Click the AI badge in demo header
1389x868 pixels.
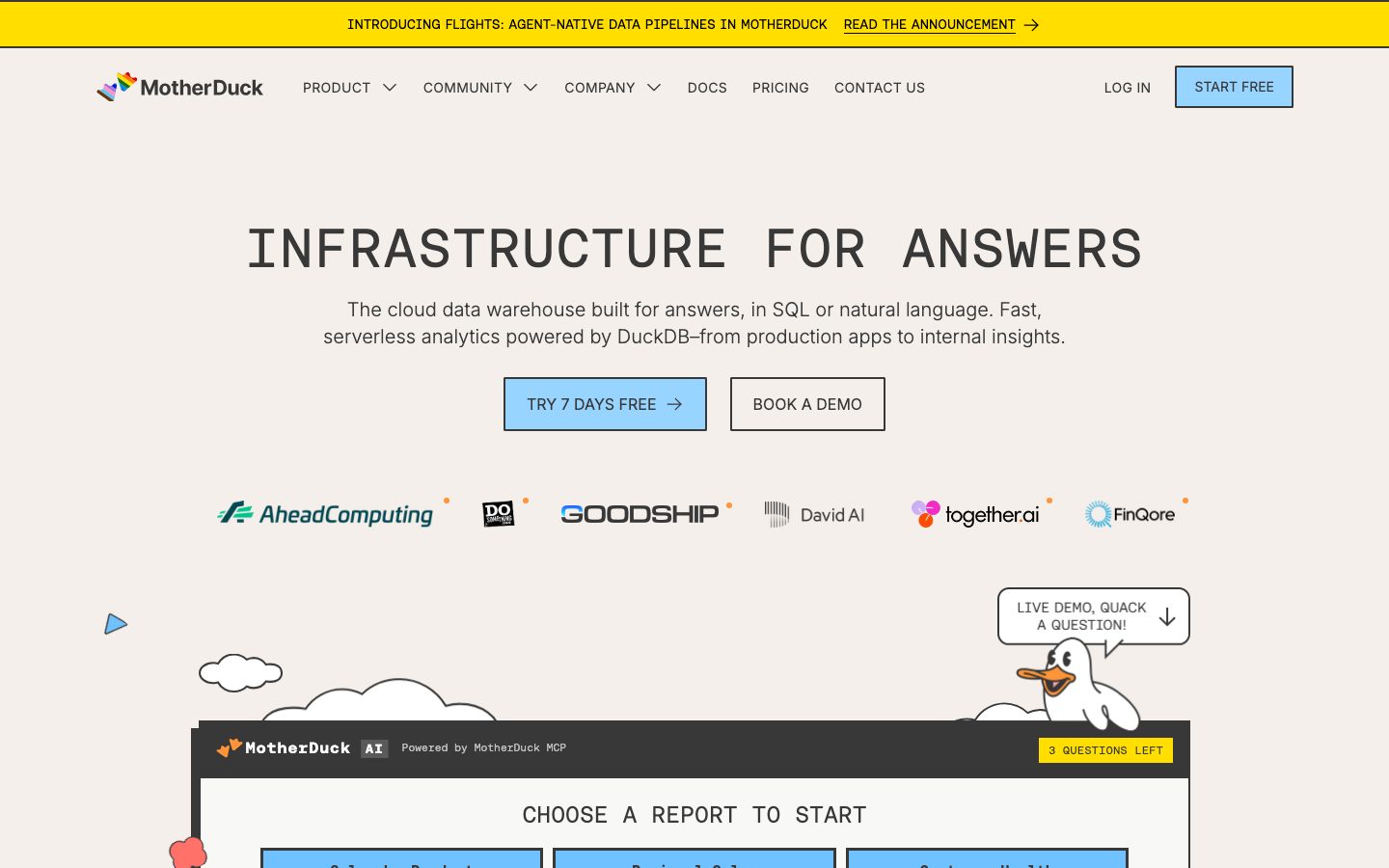click(374, 748)
